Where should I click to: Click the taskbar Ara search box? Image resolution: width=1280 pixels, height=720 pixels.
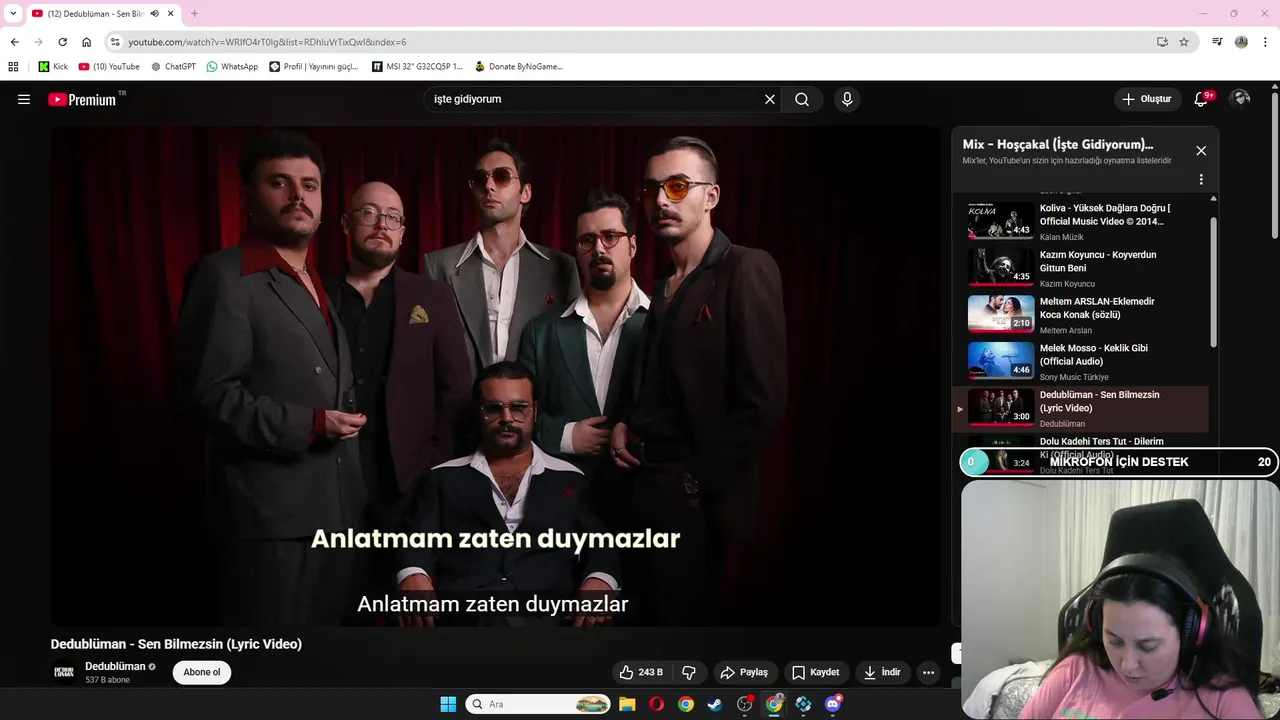pos(538,704)
